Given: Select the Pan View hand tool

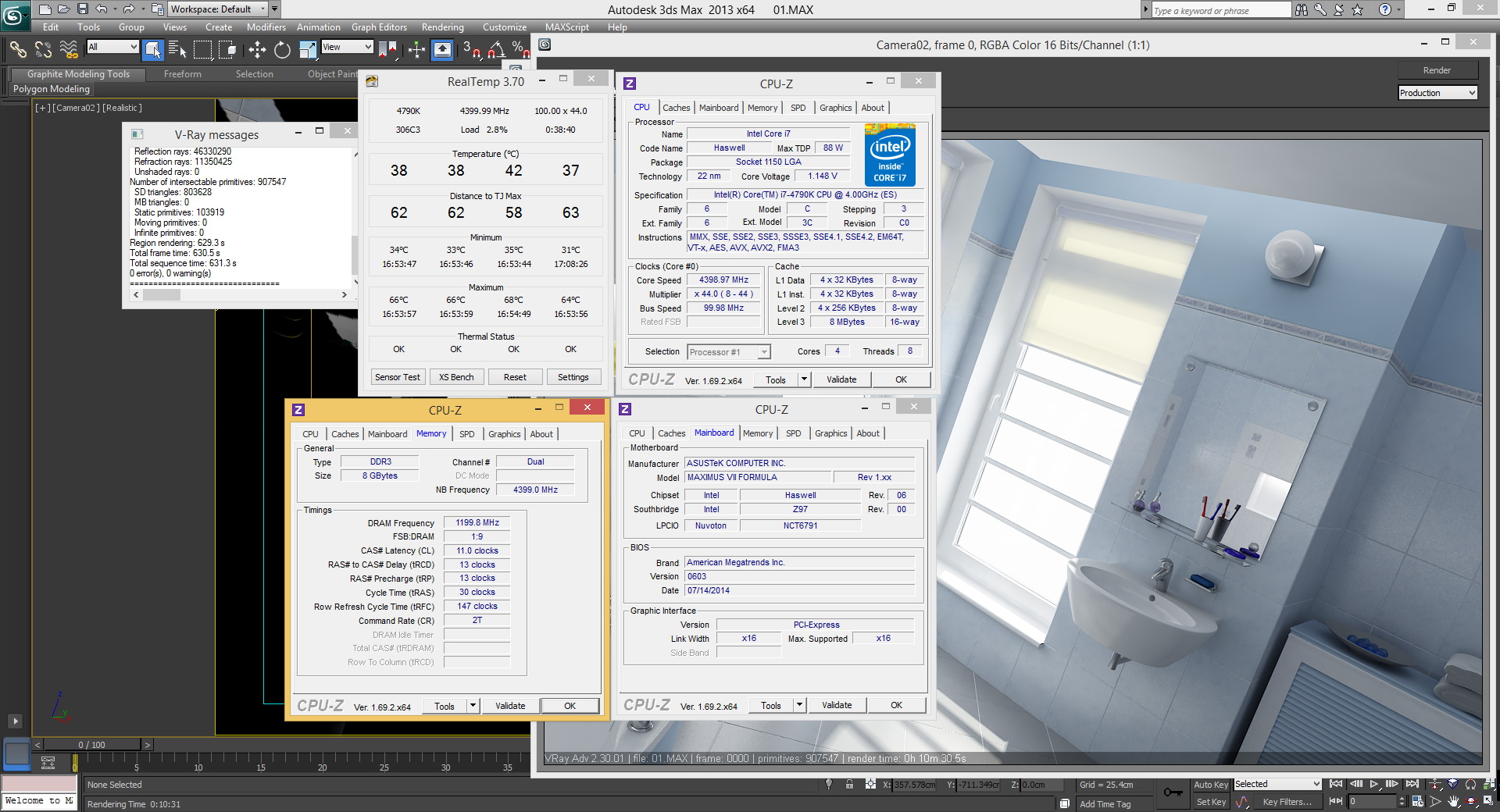Looking at the screenshot, I should click(1453, 801).
